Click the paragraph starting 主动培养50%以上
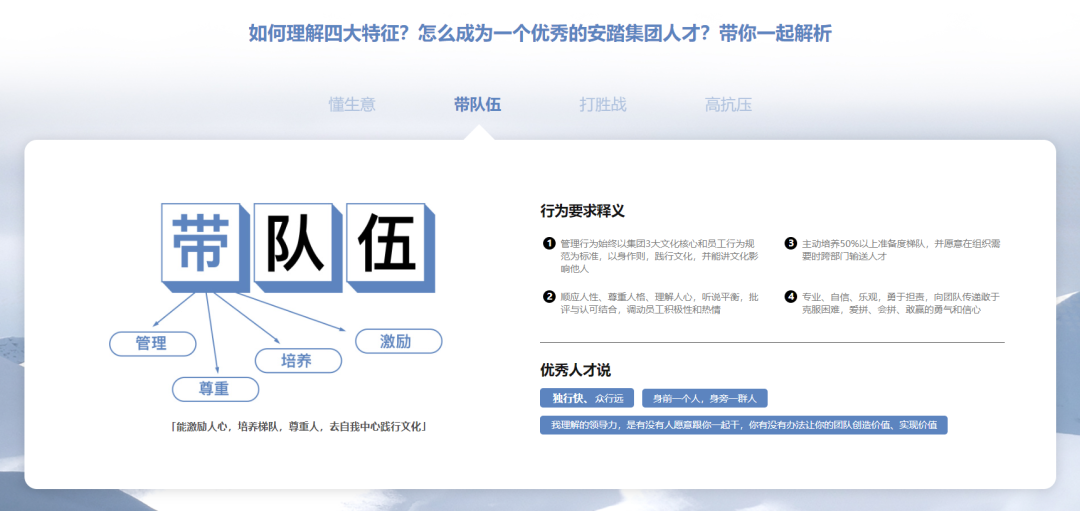 pyautogui.click(x=901, y=249)
